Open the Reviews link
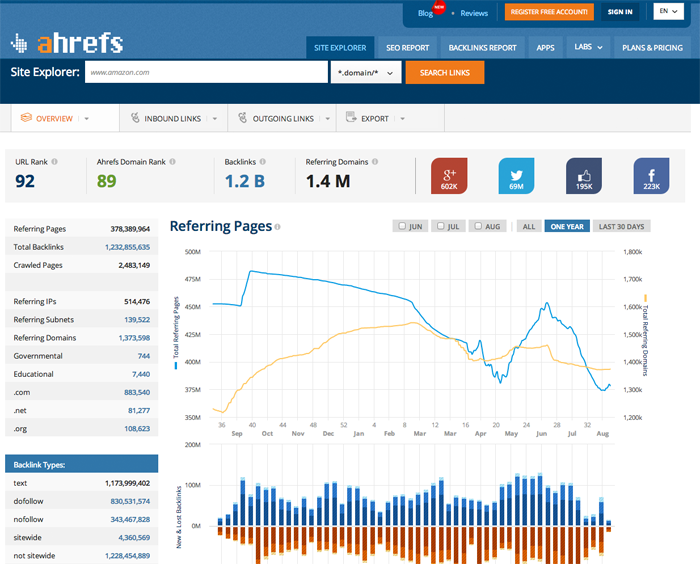The image size is (700, 564). (474, 13)
